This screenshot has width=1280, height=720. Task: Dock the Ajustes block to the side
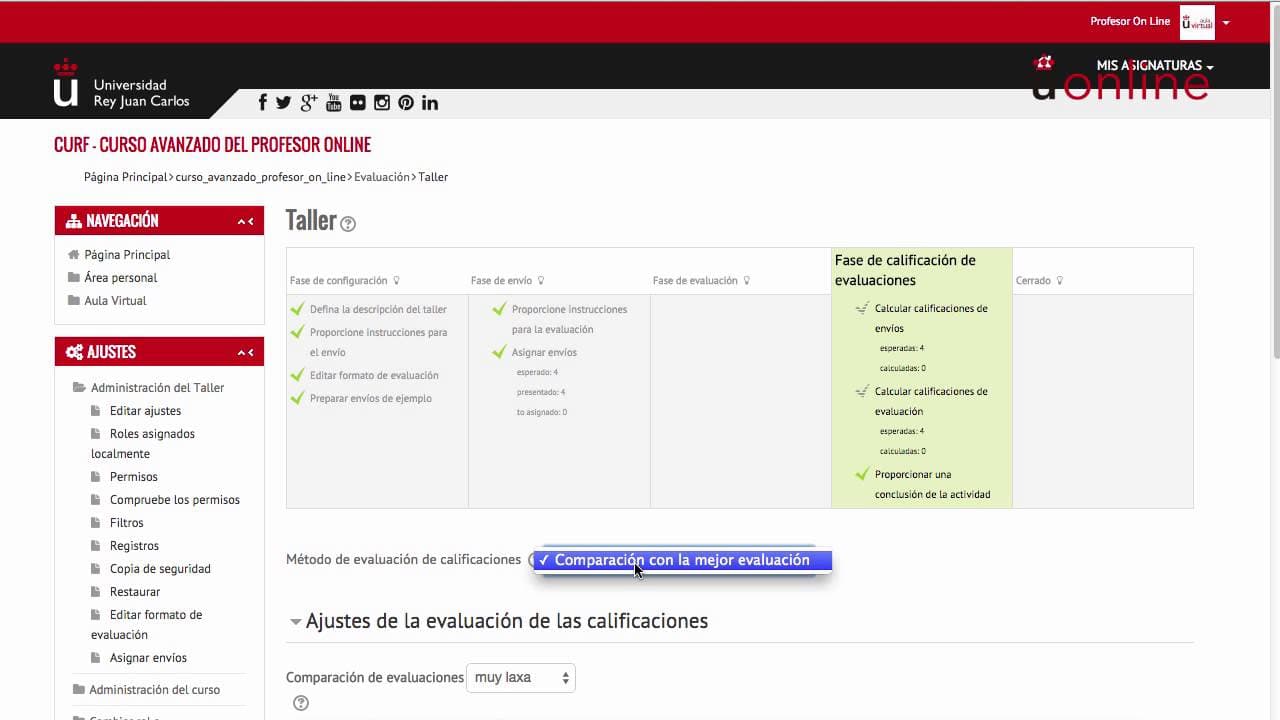coord(251,352)
